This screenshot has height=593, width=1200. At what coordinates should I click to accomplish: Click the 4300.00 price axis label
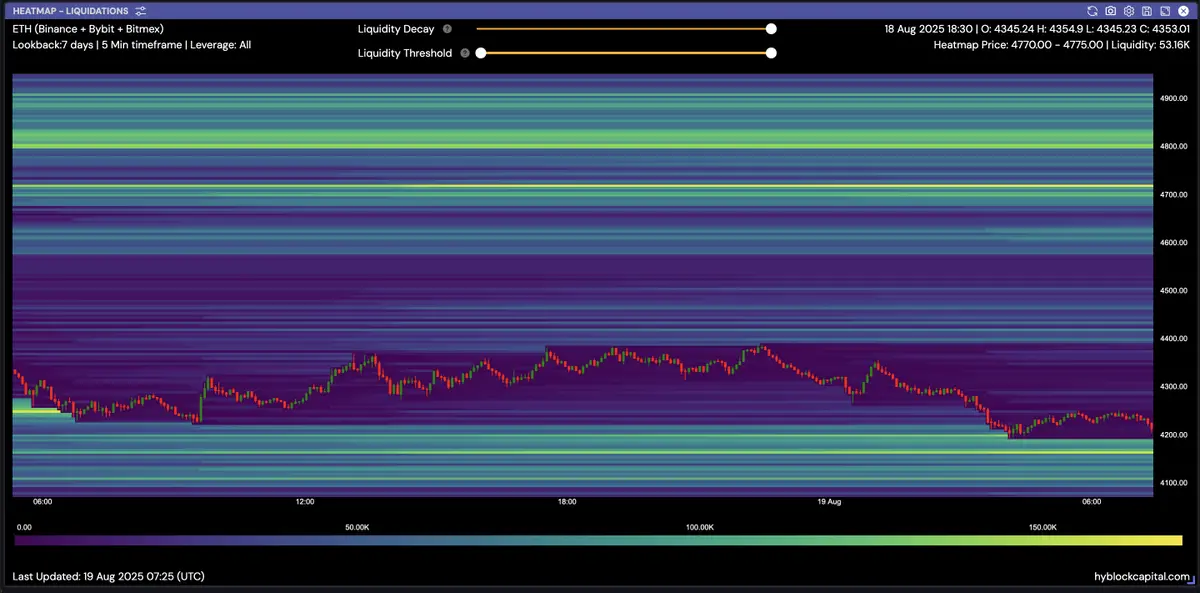[1174, 387]
